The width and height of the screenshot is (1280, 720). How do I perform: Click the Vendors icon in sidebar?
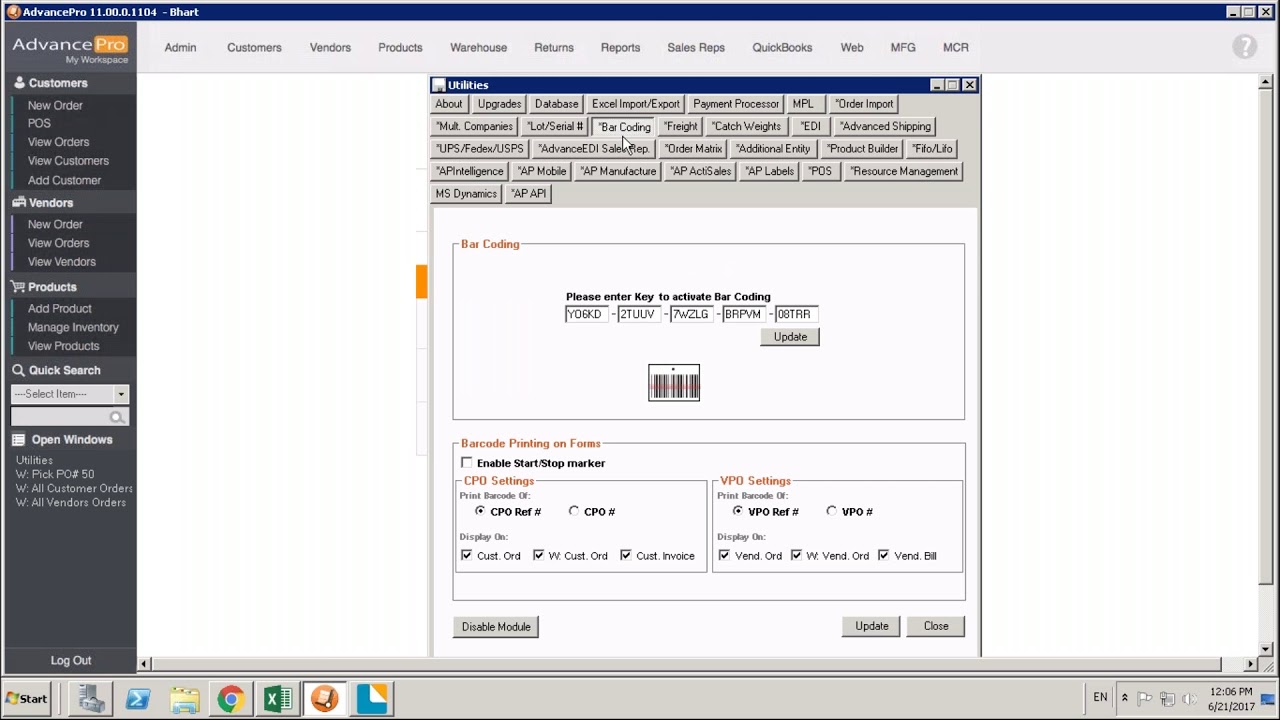tap(18, 202)
